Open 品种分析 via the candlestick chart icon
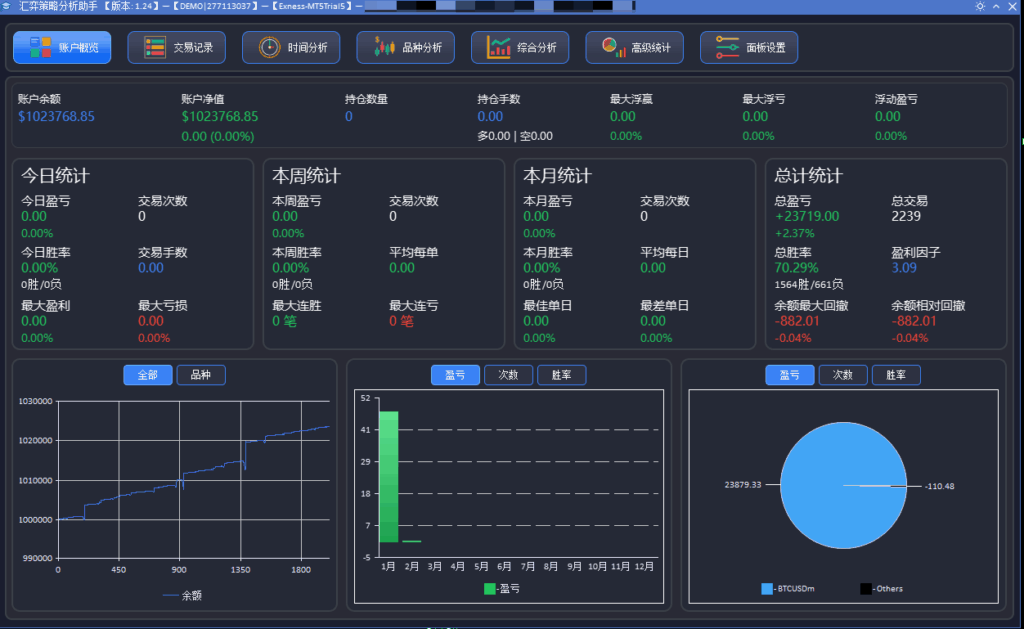The image size is (1024, 629). tap(384, 46)
